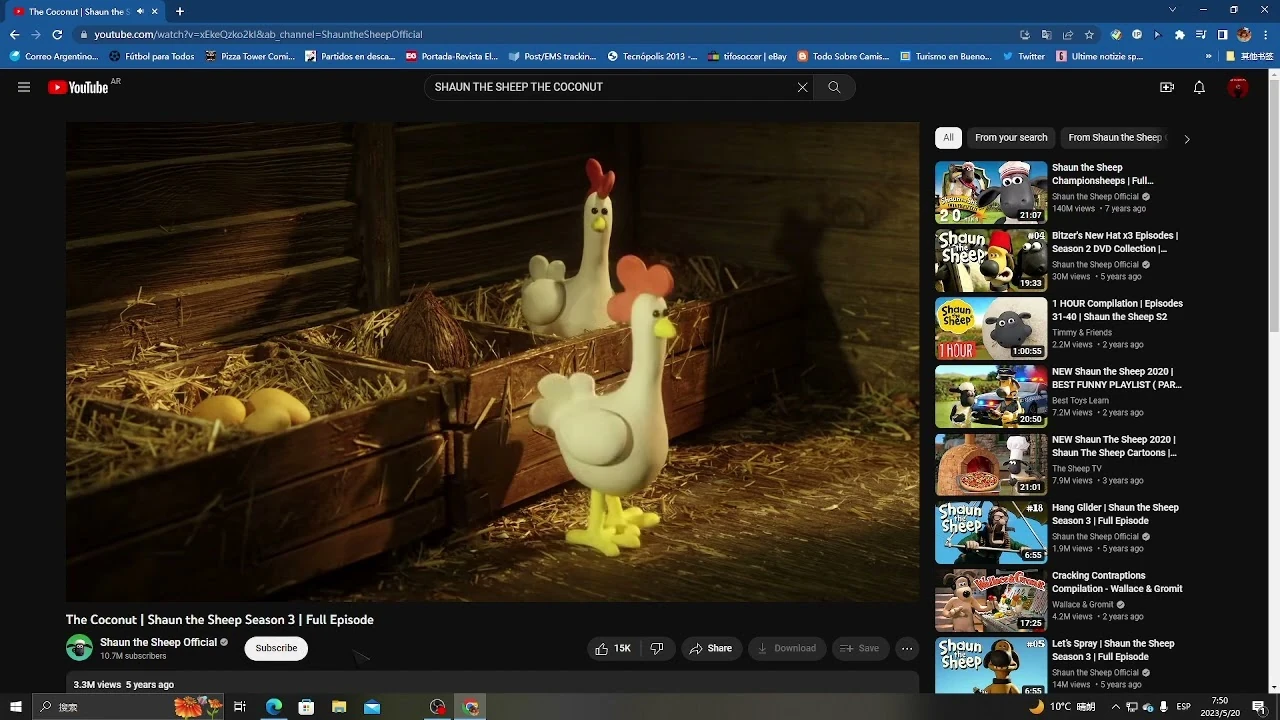Click the YouTube logo home icon
This screenshot has width=1280, height=720.
pos(78,88)
